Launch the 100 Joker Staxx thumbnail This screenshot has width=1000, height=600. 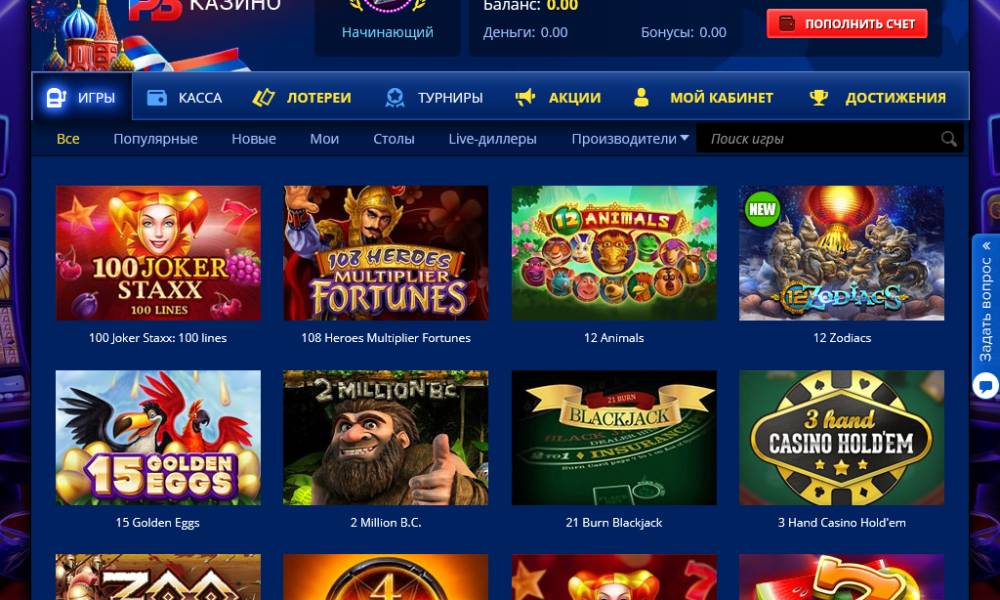point(158,252)
